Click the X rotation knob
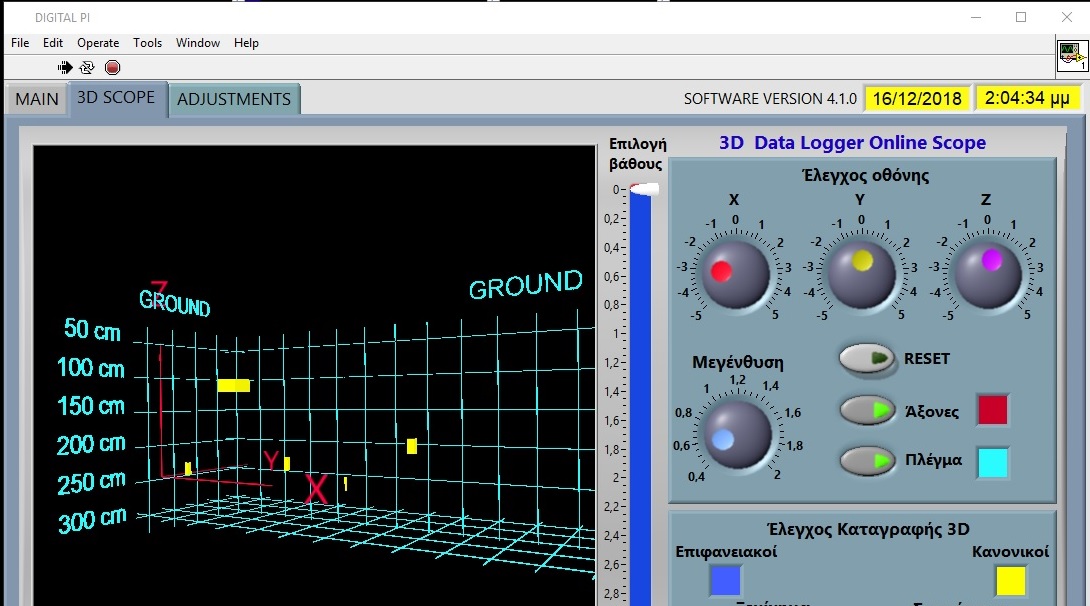Image resolution: width=1090 pixels, height=606 pixels. tap(735, 273)
